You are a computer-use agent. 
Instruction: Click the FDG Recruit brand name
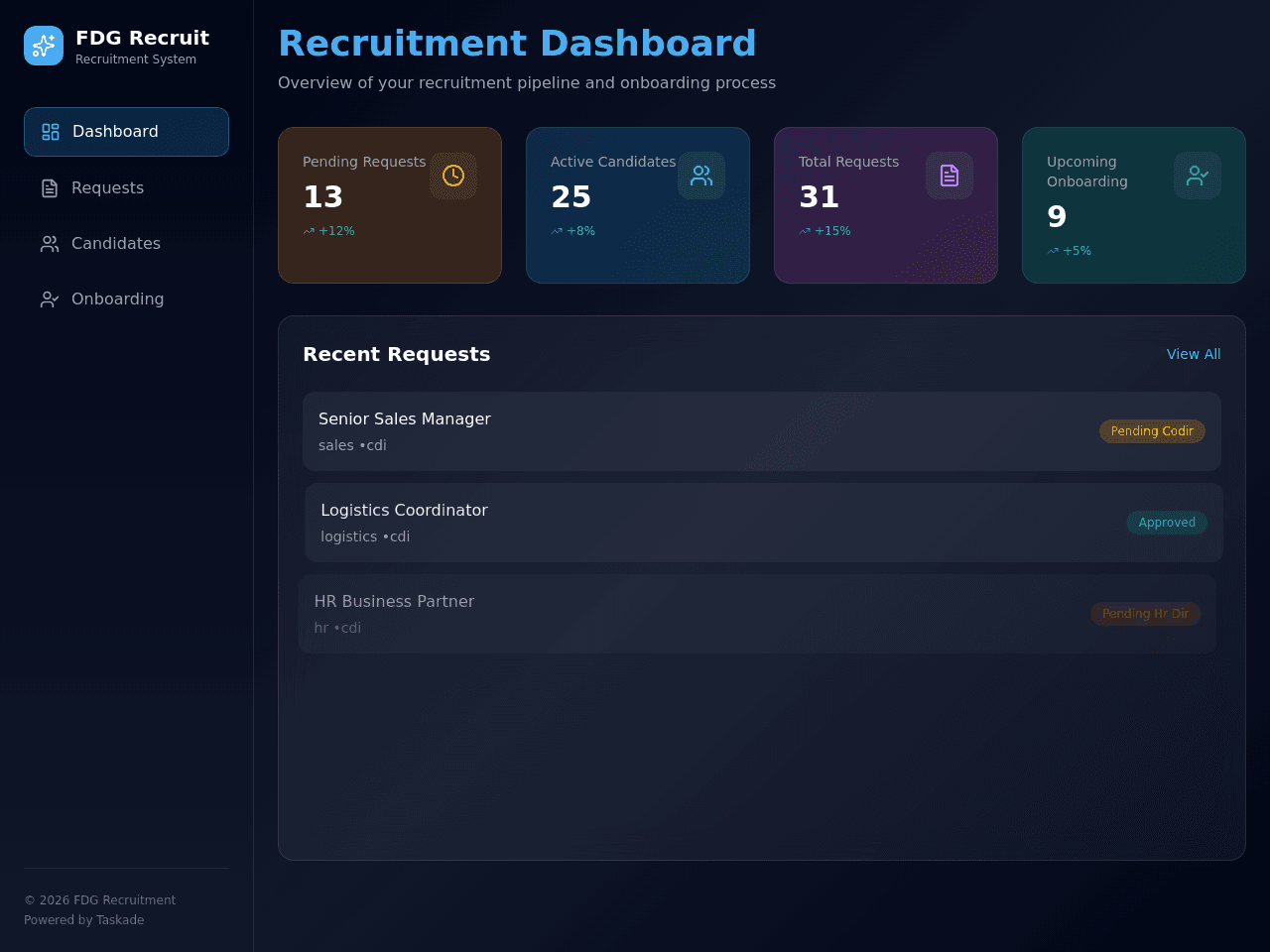pos(143,38)
